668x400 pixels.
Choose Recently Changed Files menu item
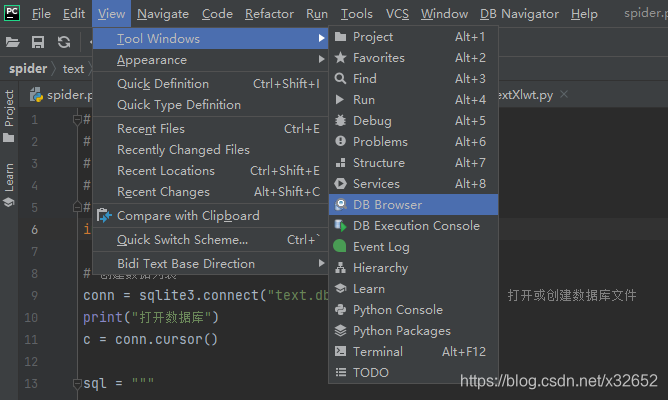(210, 150)
